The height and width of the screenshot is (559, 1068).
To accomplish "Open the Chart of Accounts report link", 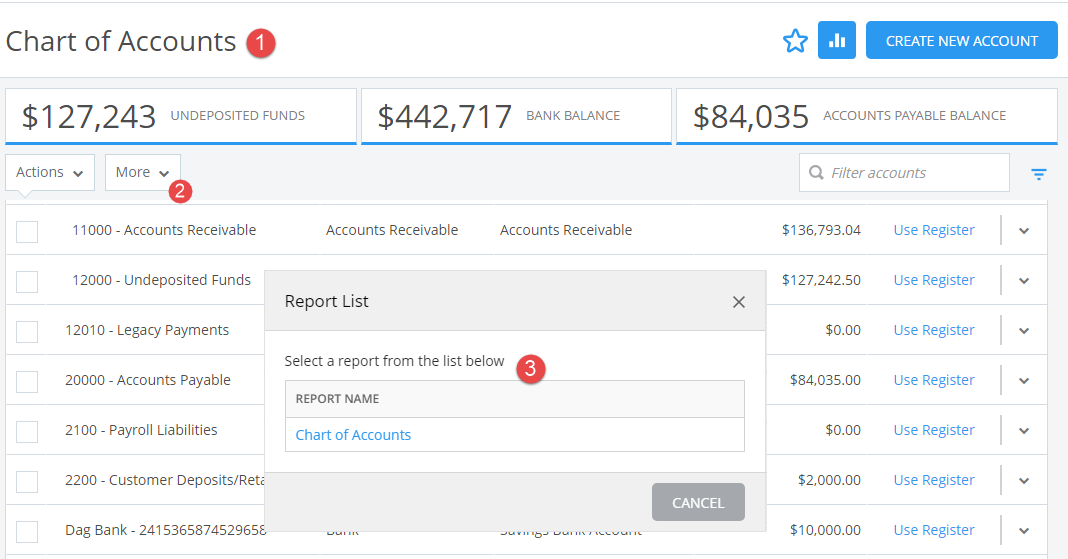I will coord(353,435).
